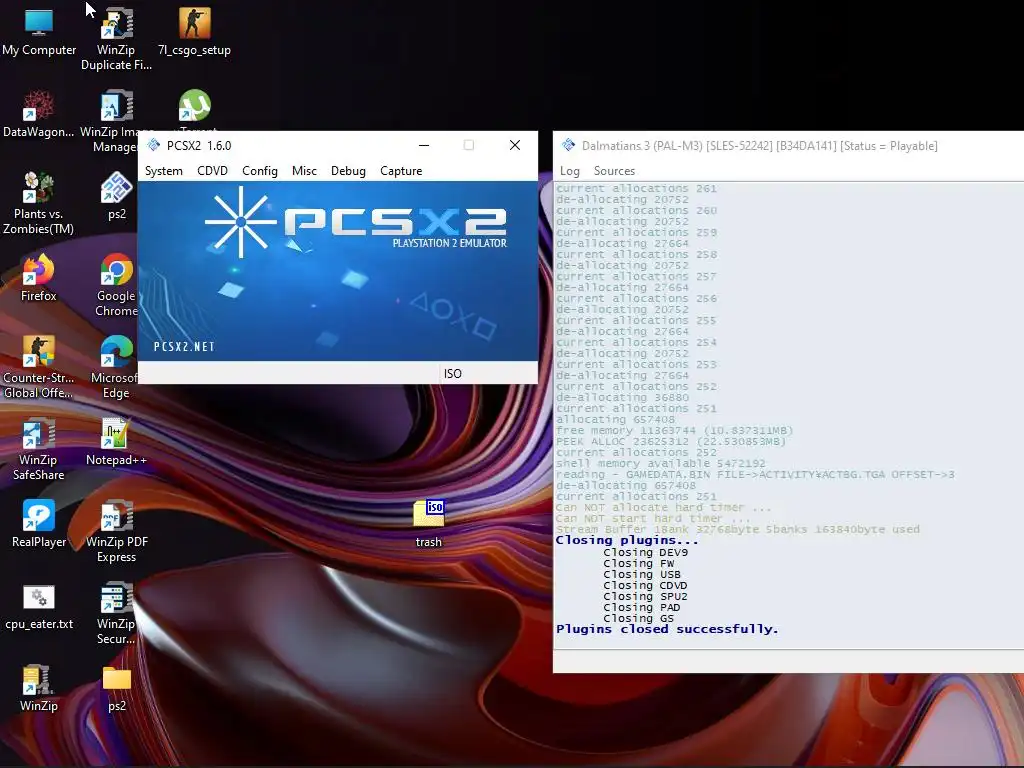The height and width of the screenshot is (768, 1024).
Task: Open the Config menu in PCSX2
Action: 260,171
